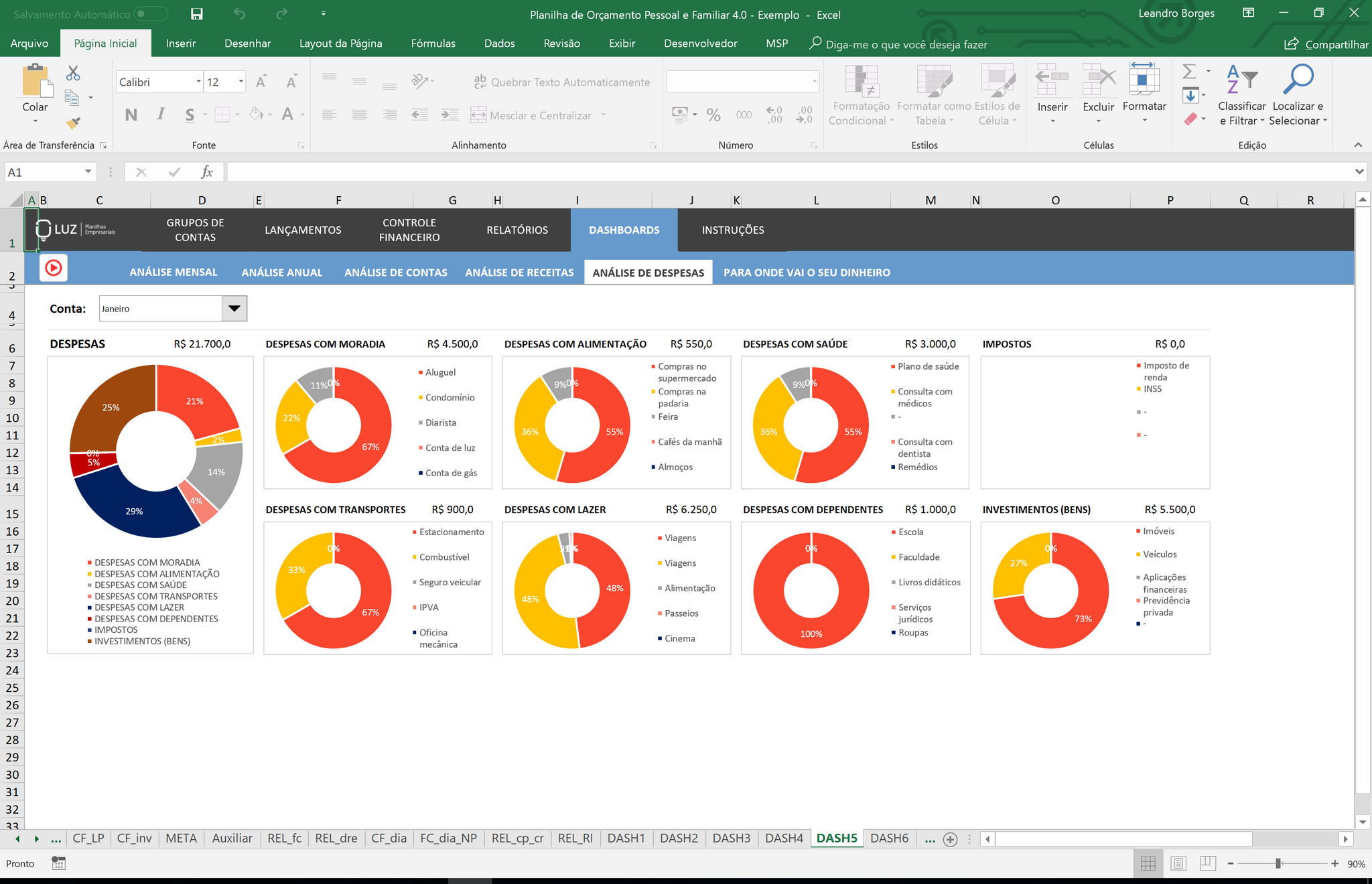Toggle italic formatting button
Screen dimensions: 1372x884
[161, 115]
